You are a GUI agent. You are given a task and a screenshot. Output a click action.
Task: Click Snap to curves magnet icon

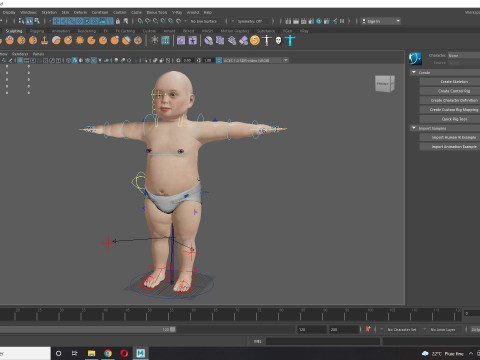[x=148, y=21]
